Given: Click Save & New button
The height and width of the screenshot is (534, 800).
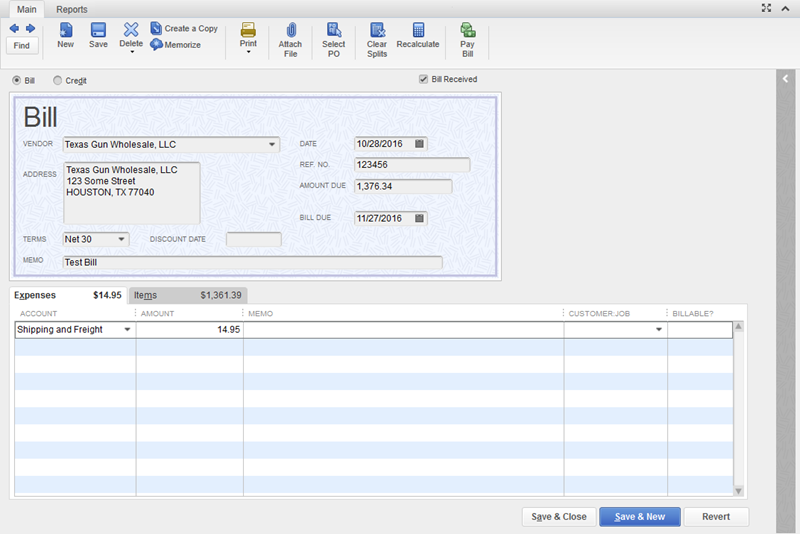Looking at the screenshot, I should point(640,517).
